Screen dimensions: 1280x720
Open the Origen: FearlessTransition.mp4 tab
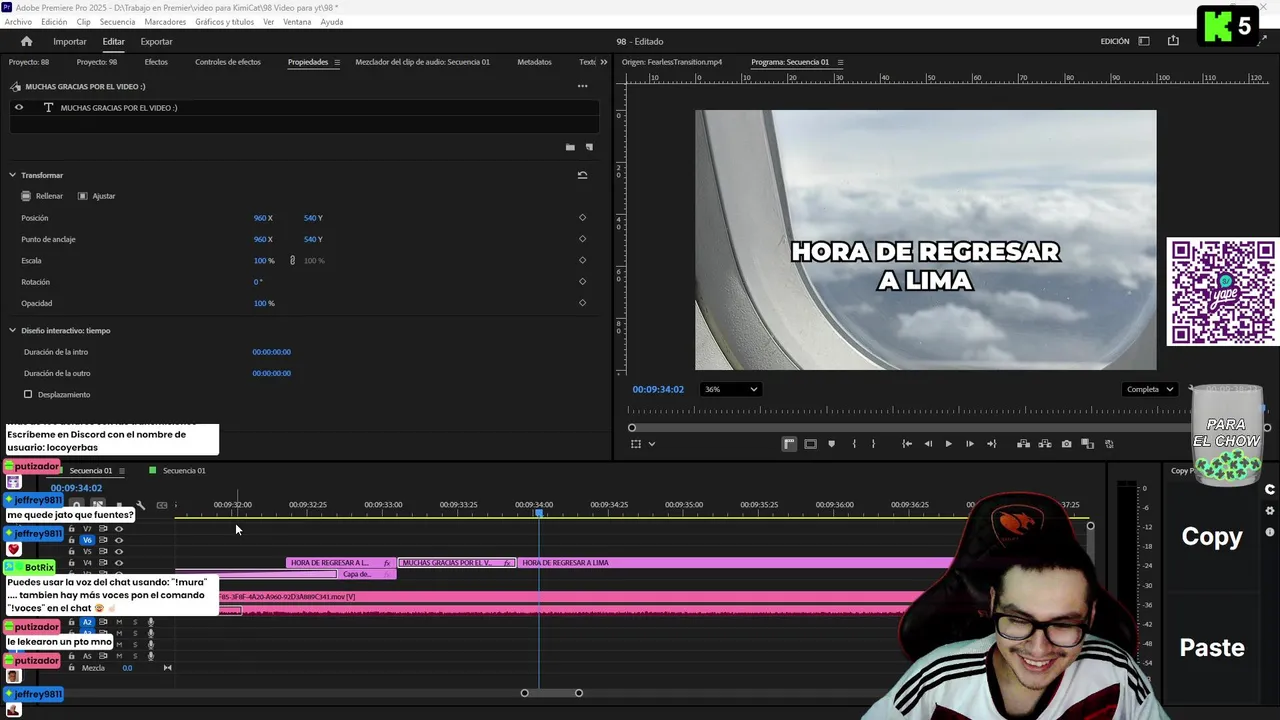coord(672,62)
